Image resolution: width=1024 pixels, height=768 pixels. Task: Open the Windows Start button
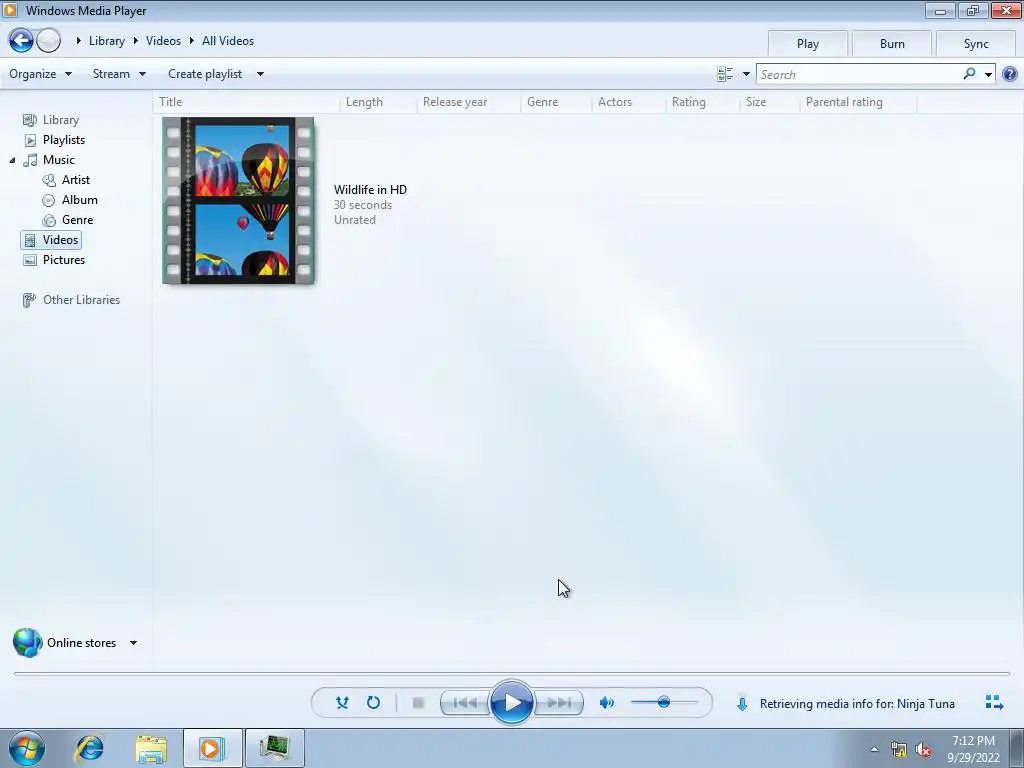click(x=27, y=748)
